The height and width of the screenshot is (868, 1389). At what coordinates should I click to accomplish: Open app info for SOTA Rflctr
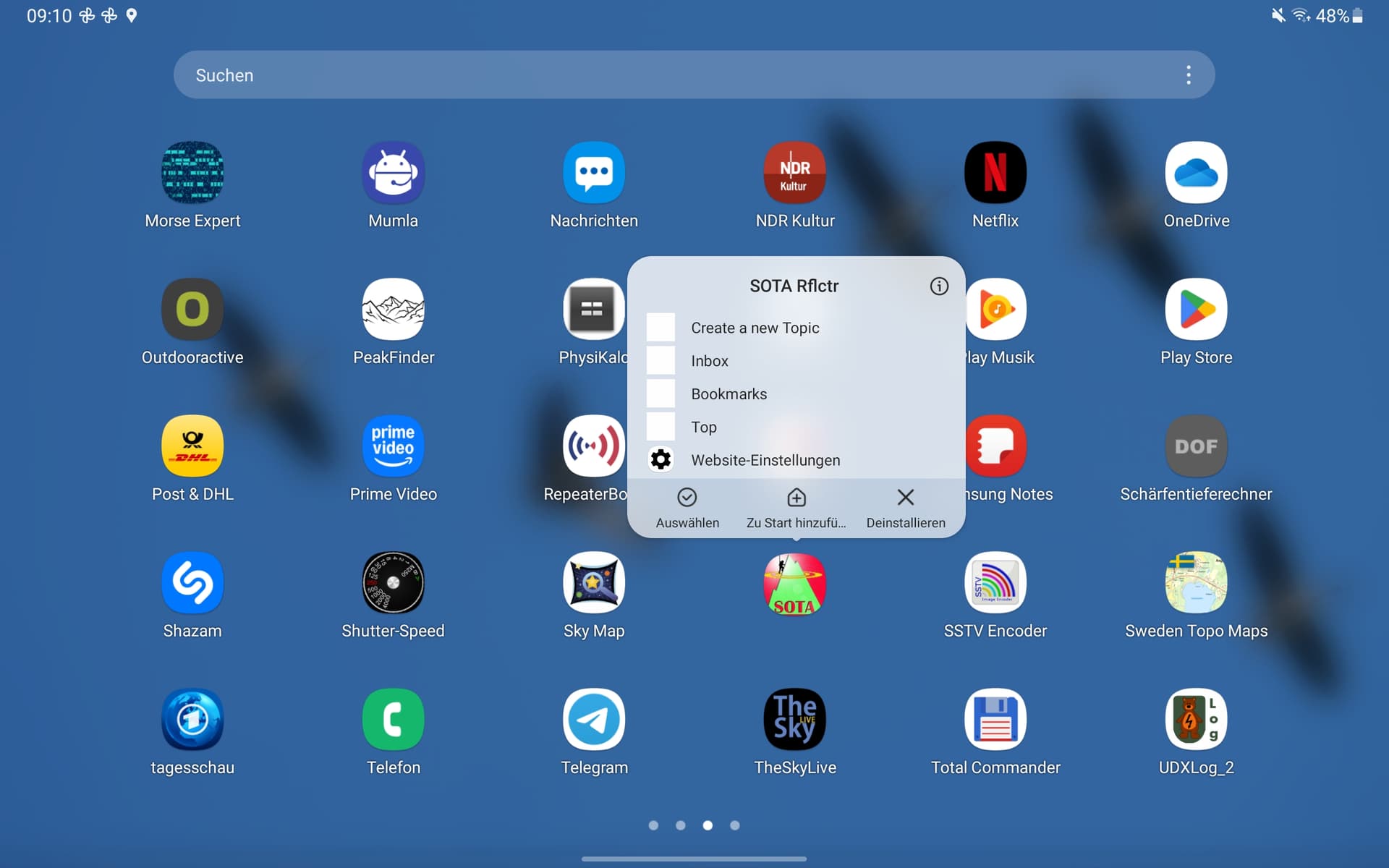click(x=938, y=286)
